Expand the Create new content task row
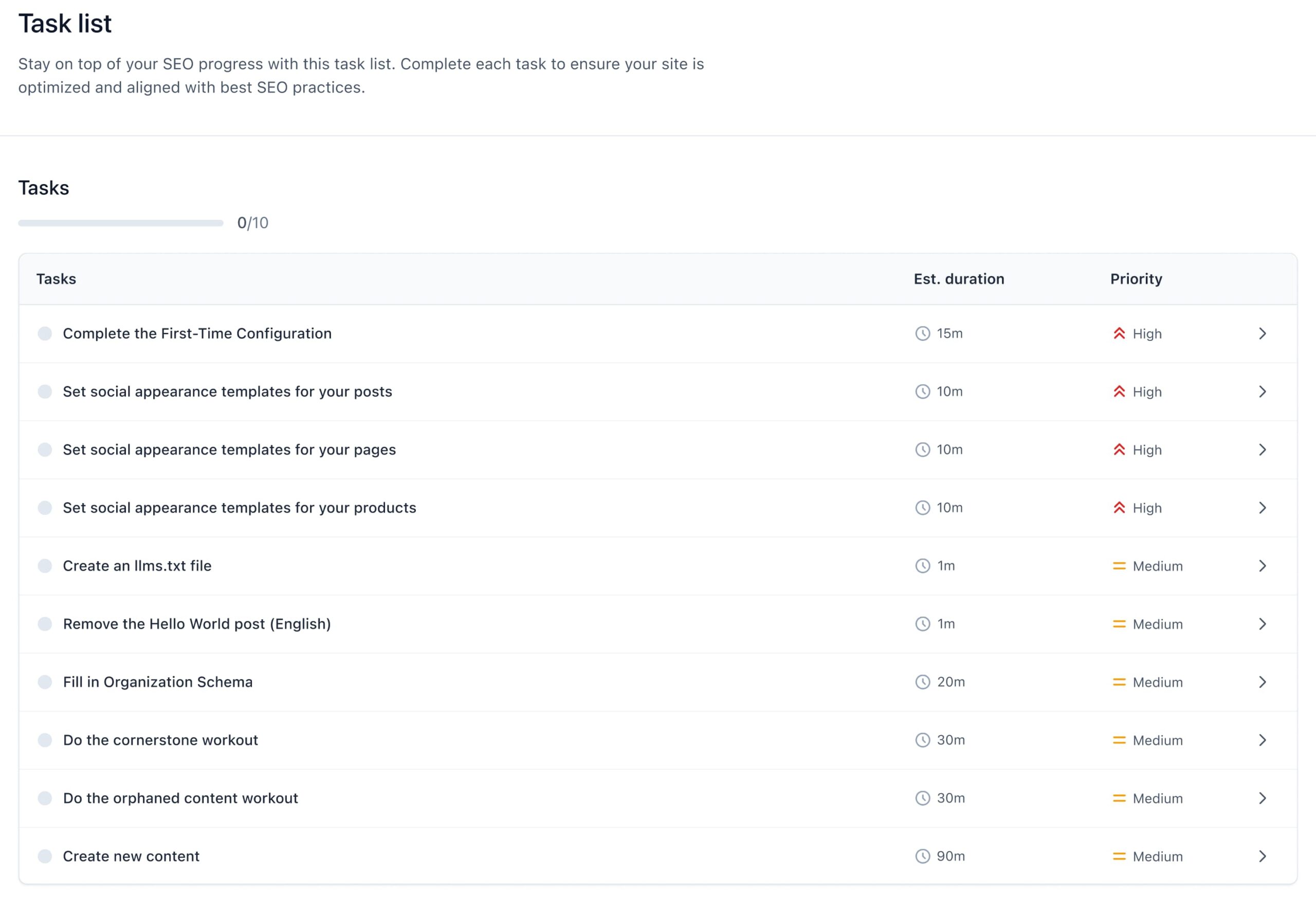Screen dimensions: 1316x899 (1262, 856)
